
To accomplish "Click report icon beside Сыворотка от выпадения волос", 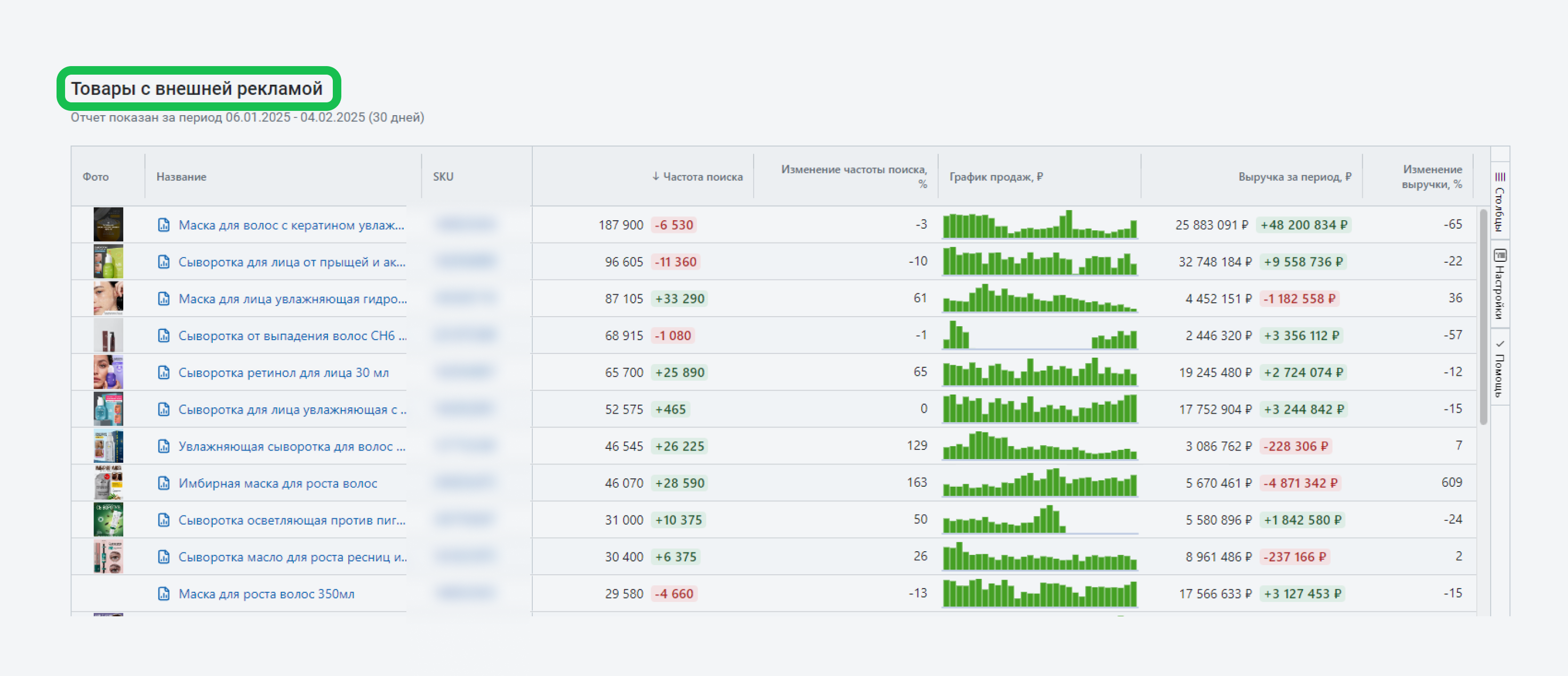I will (163, 336).
